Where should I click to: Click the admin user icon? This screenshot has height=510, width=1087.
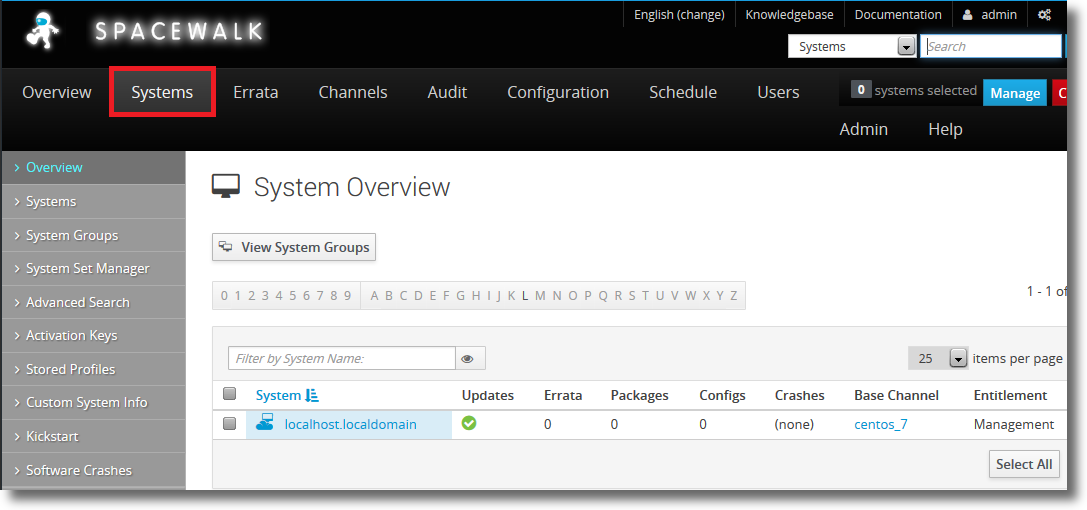pyautogui.click(x=967, y=15)
